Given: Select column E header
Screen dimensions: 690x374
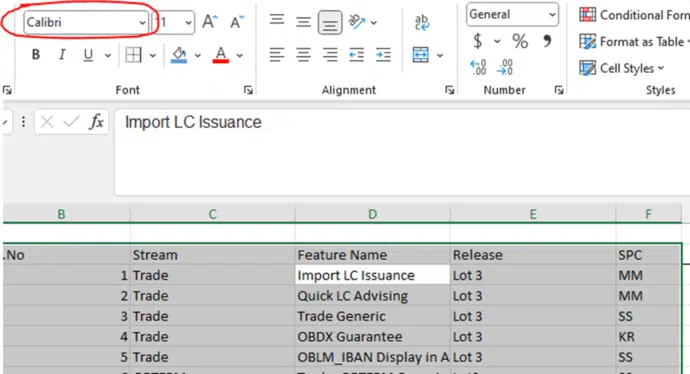Looking at the screenshot, I should 533,214.
